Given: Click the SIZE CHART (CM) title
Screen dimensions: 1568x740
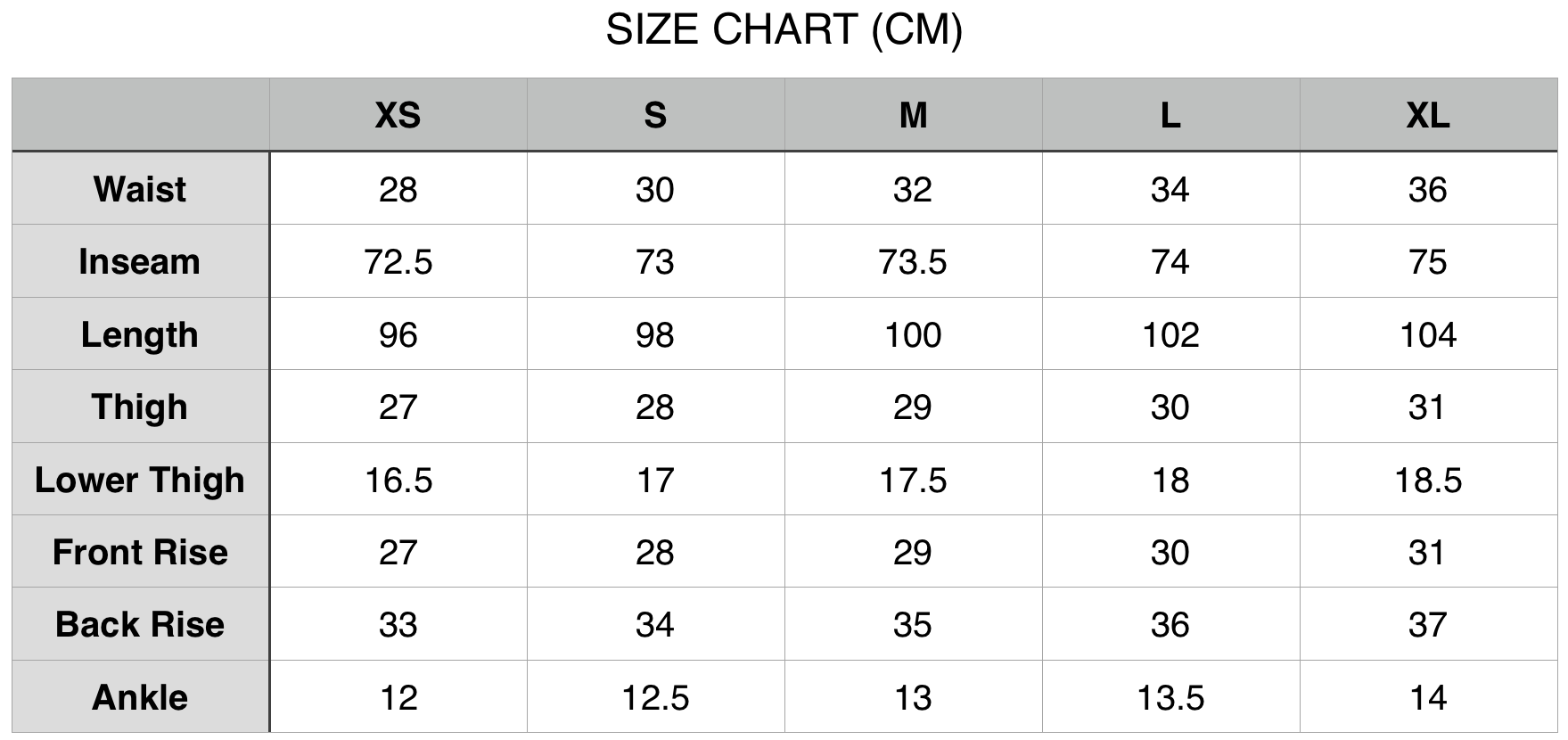Looking at the screenshot, I should [784, 30].
